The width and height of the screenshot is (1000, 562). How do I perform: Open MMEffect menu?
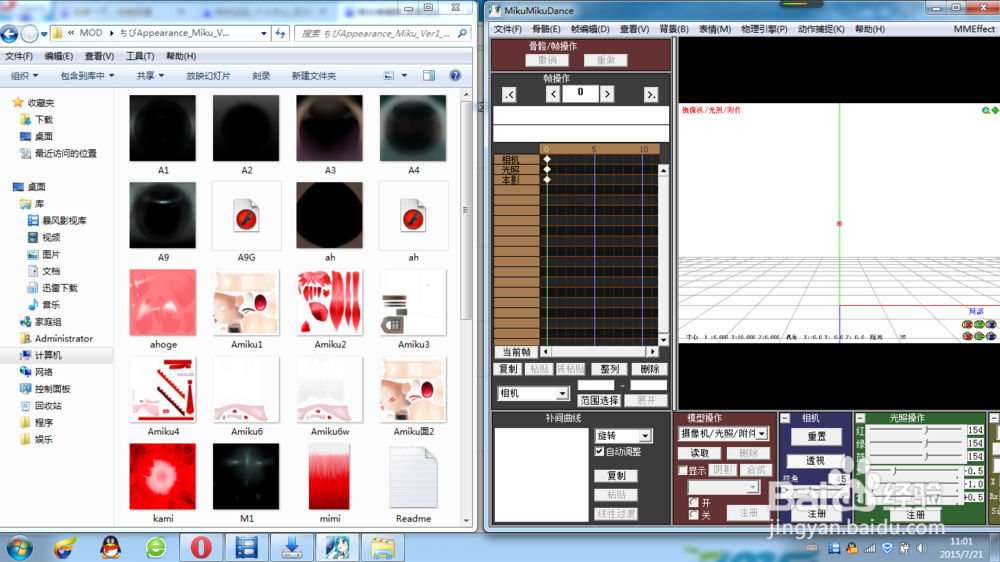click(x=974, y=29)
